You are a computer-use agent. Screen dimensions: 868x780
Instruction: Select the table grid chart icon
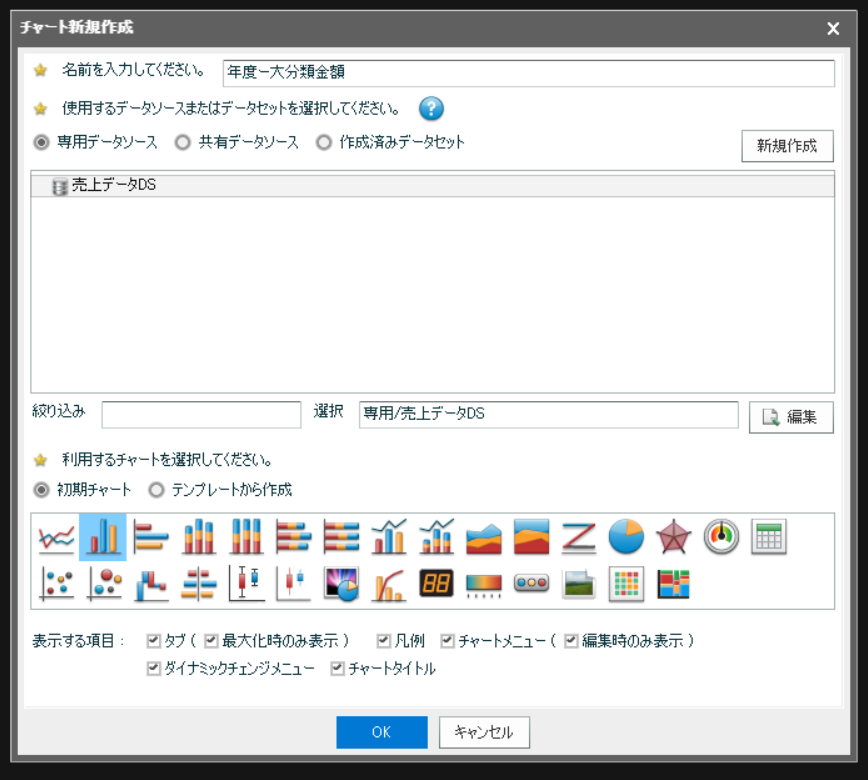(769, 536)
